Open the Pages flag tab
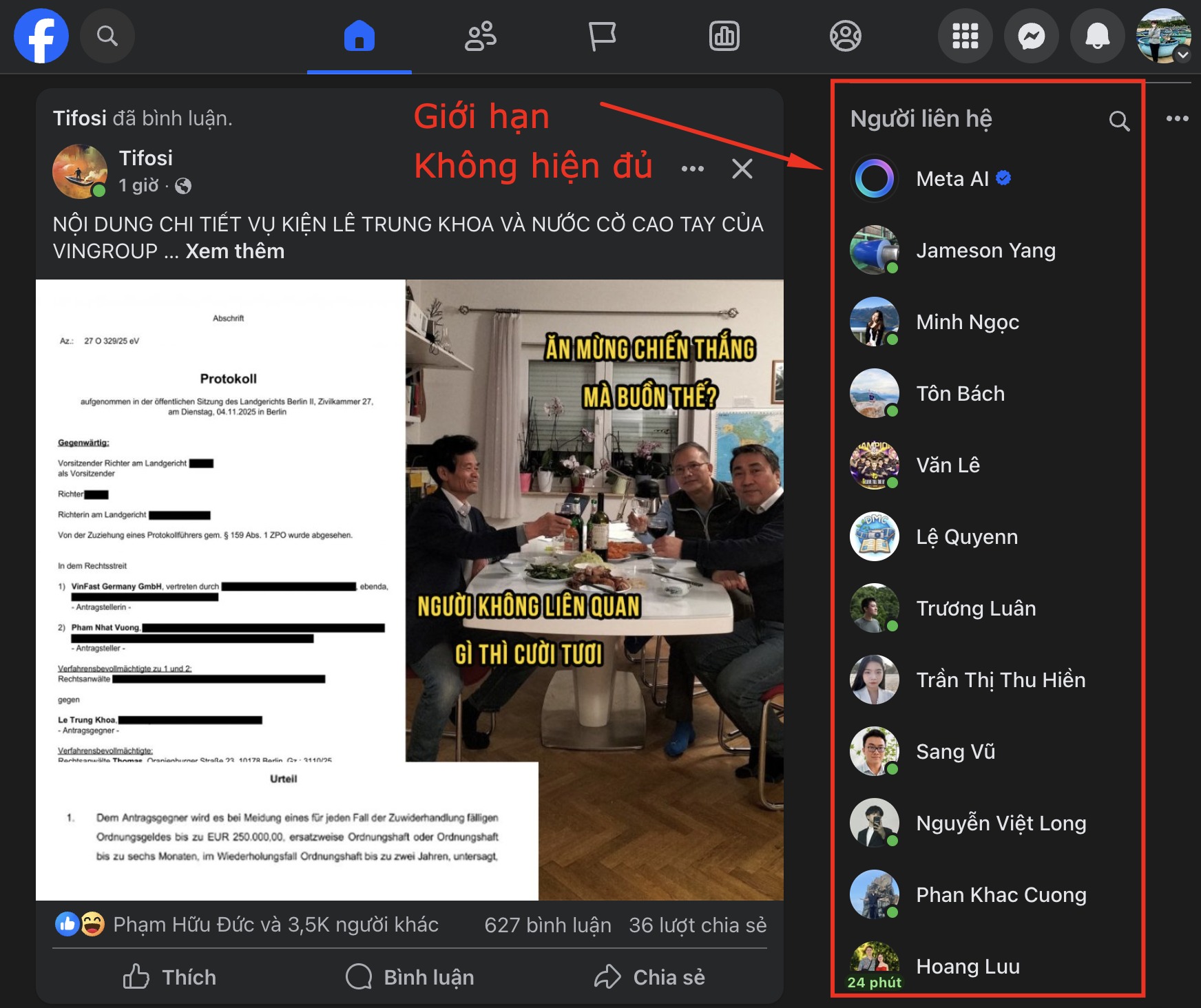Image resolution: width=1201 pixels, height=1008 pixels. [602, 36]
